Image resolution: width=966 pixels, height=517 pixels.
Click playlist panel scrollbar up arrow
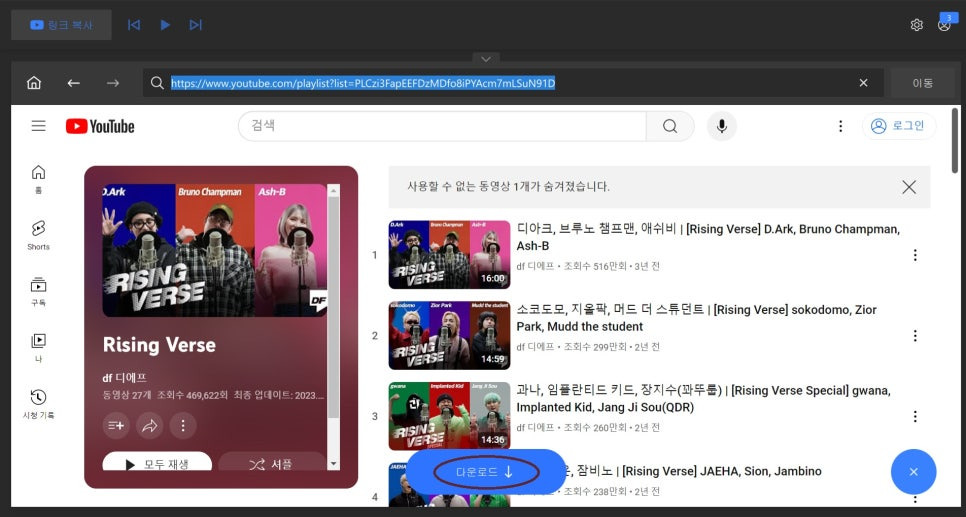333,190
